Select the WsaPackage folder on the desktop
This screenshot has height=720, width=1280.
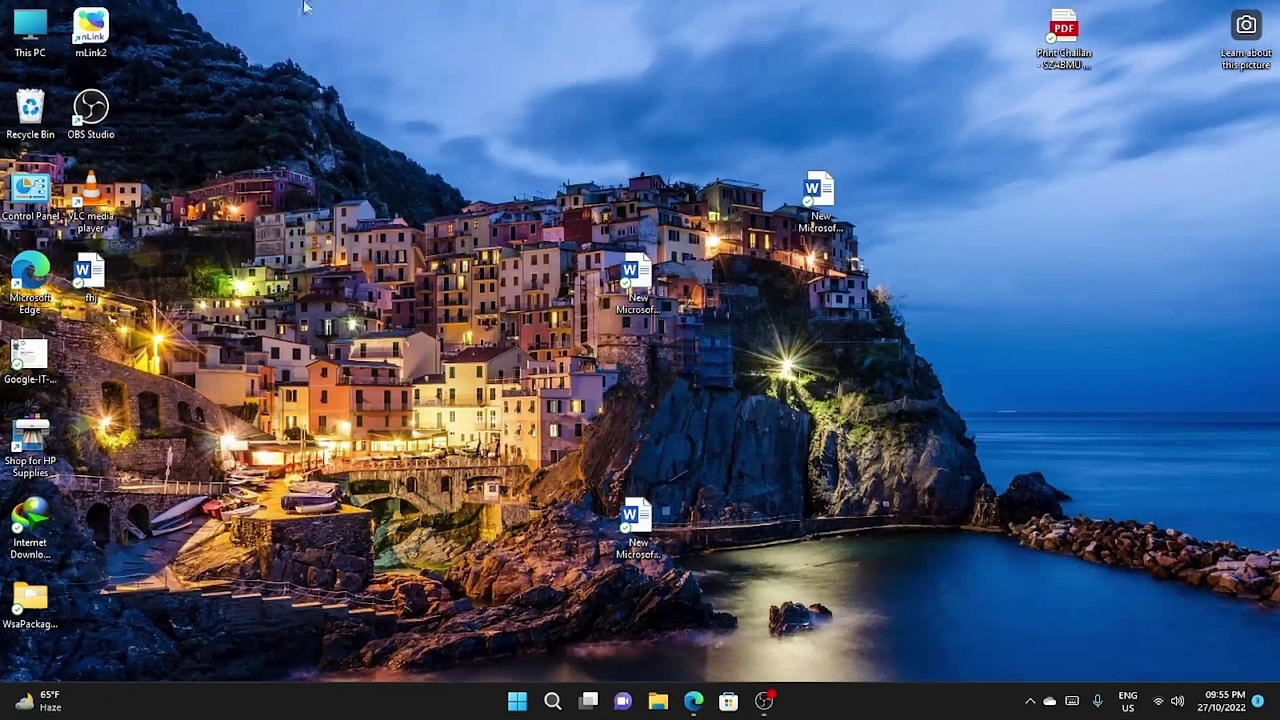pos(30,605)
